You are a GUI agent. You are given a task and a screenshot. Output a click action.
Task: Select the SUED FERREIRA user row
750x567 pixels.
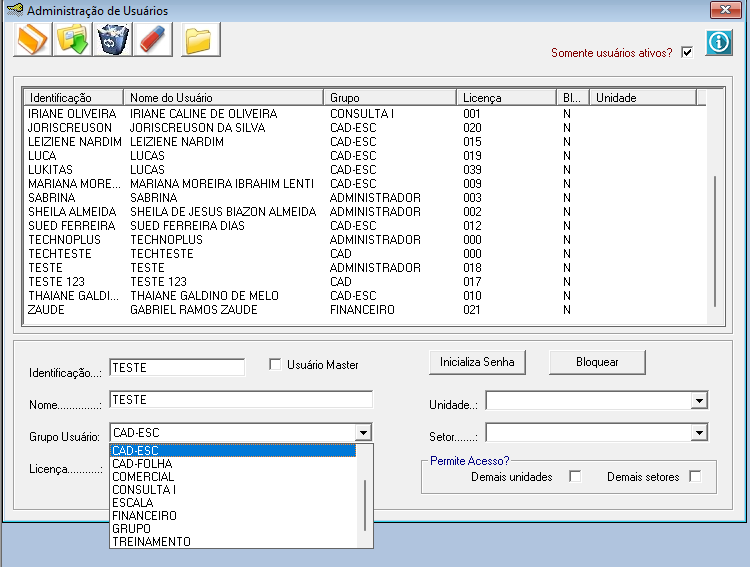[x=365, y=226]
